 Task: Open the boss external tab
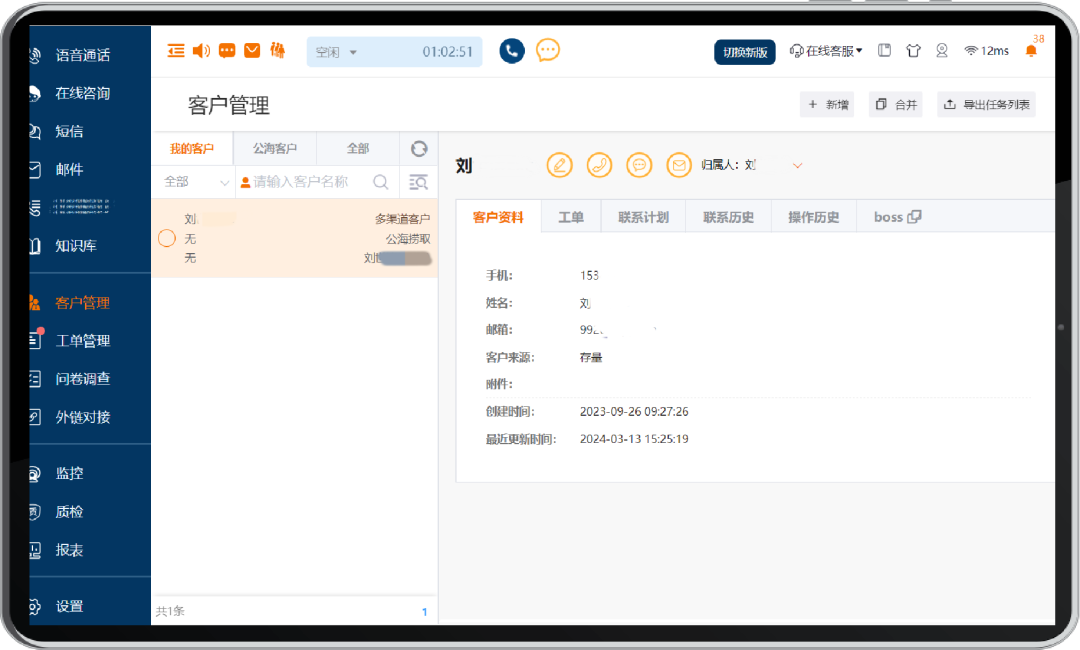897,217
